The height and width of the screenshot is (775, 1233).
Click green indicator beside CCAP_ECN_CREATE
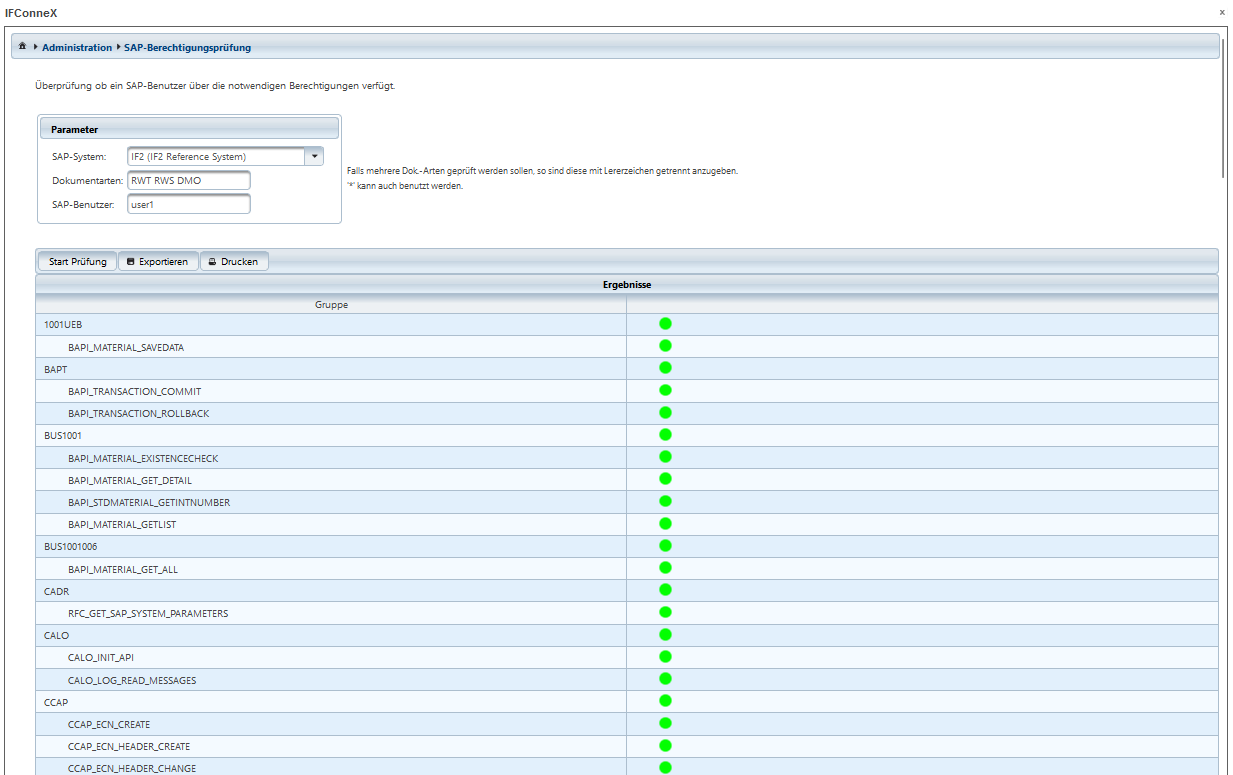click(665, 723)
